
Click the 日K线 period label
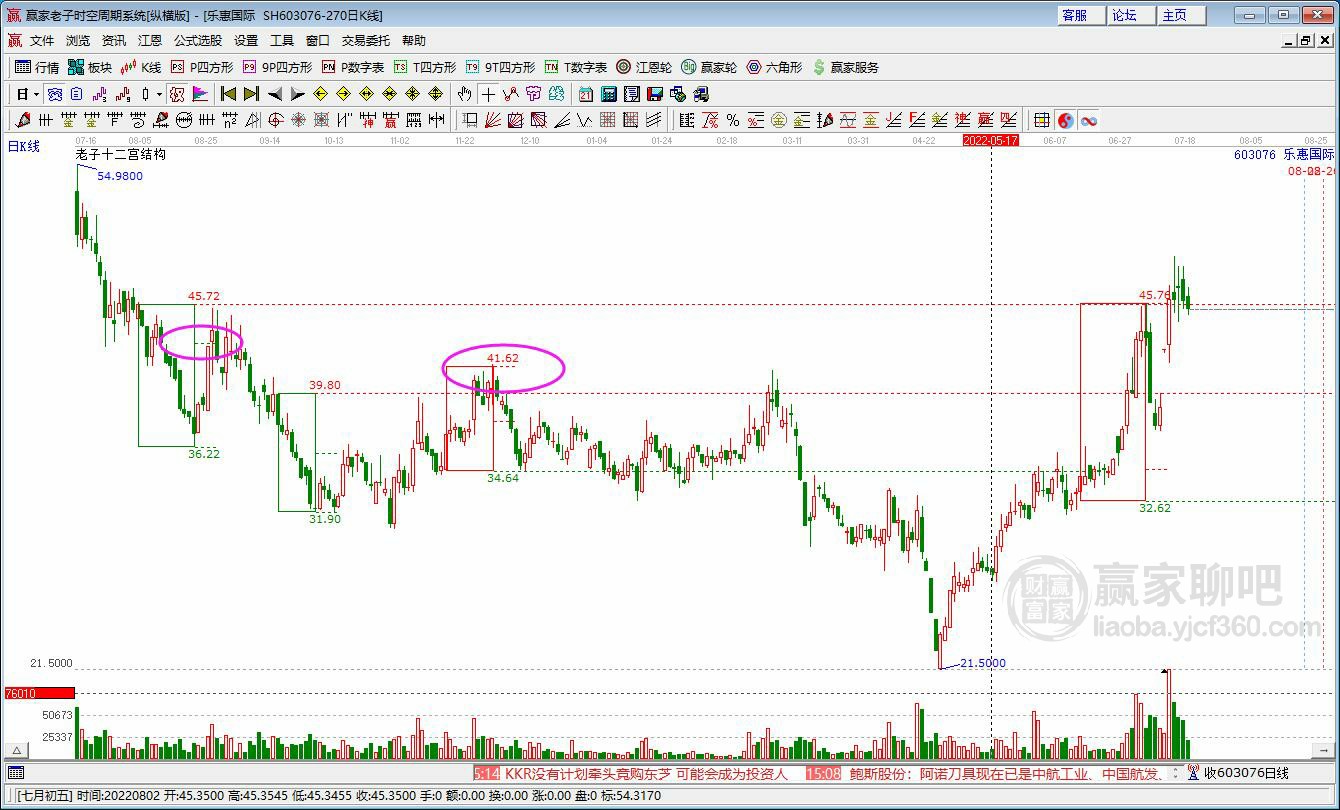click(x=23, y=147)
